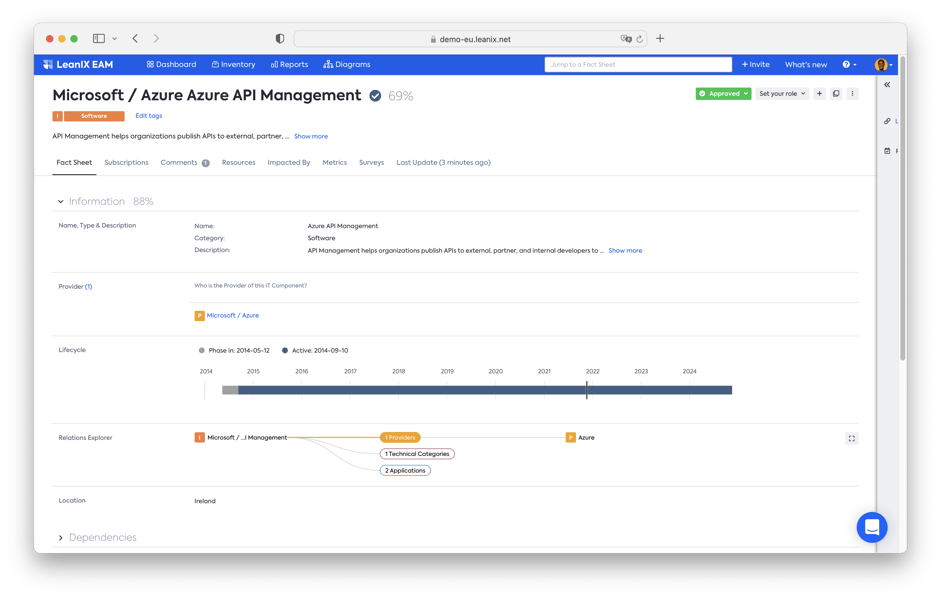The width and height of the screenshot is (941, 598).
Task: Open the comments icon next to plus button
Action: [837, 93]
